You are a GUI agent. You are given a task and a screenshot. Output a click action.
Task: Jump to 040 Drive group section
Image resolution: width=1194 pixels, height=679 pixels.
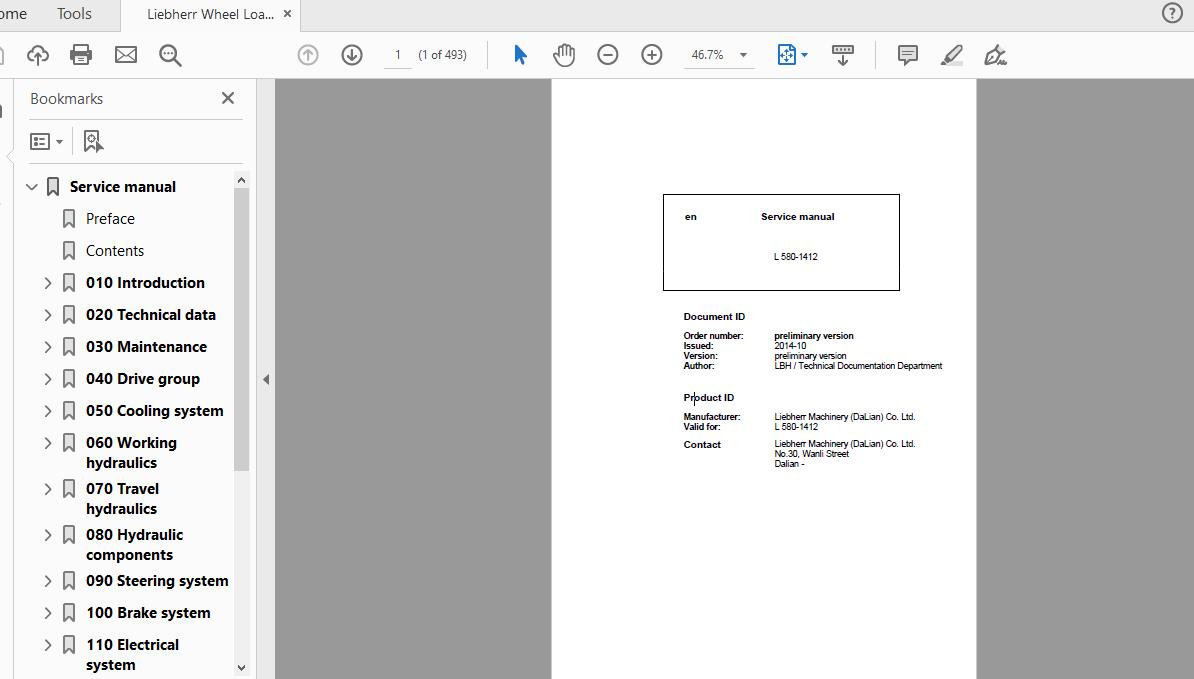pyautogui.click(x=142, y=378)
